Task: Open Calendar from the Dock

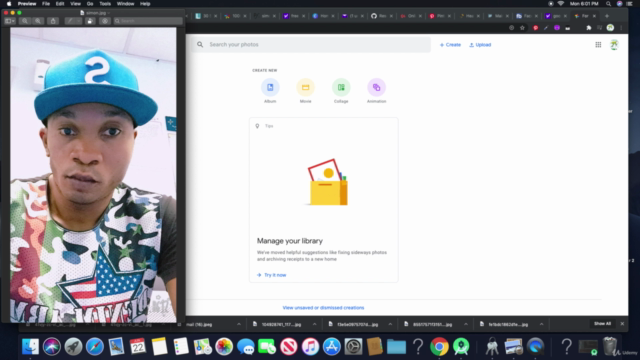Action: coord(138,347)
